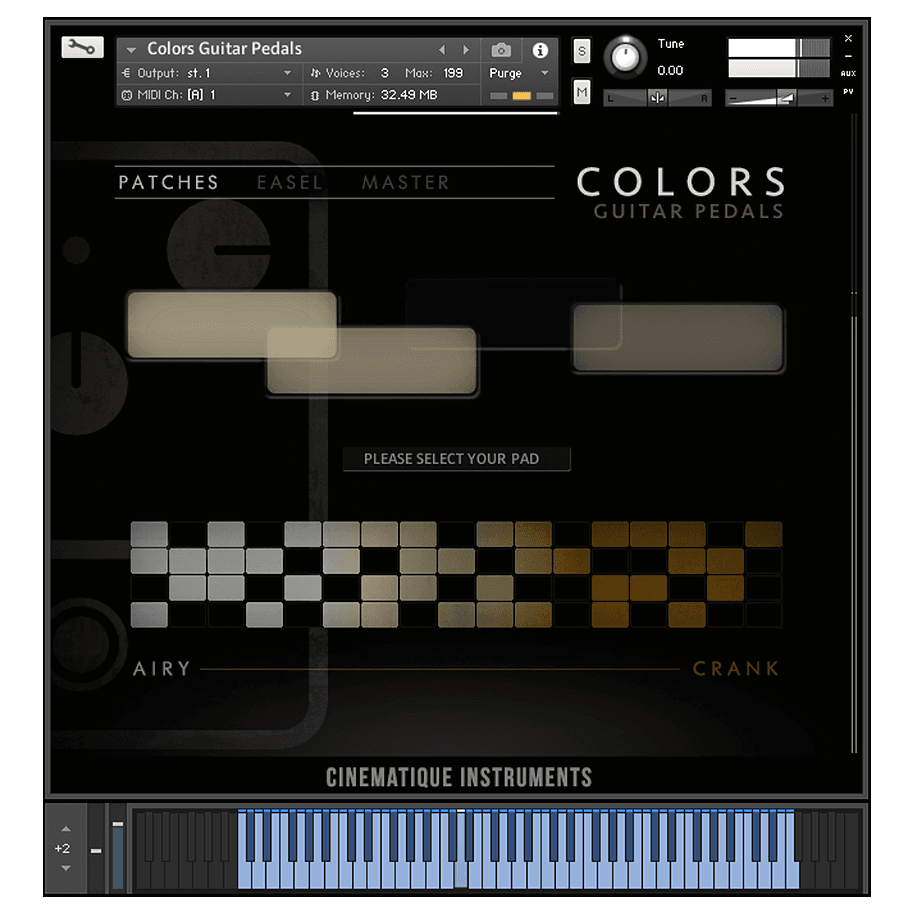Click the pan slider between L and R
The image size is (914, 914).
[657, 98]
